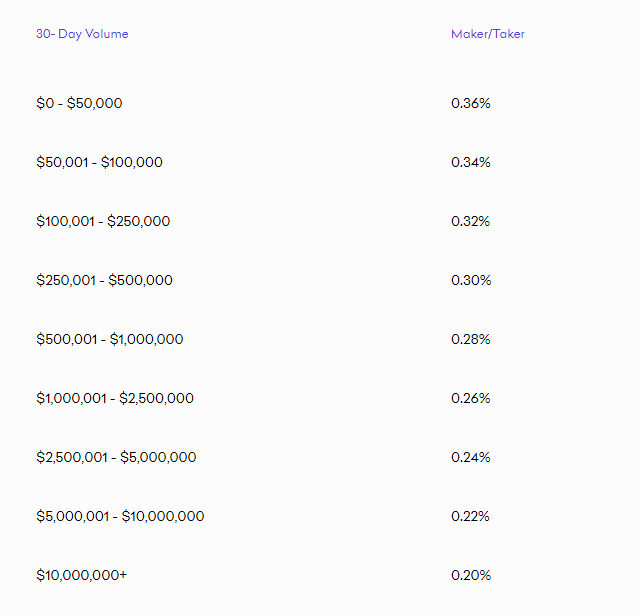Select the $500,001 - $1,000,000 volume tier
This screenshot has height=616, width=640.
tap(110, 339)
